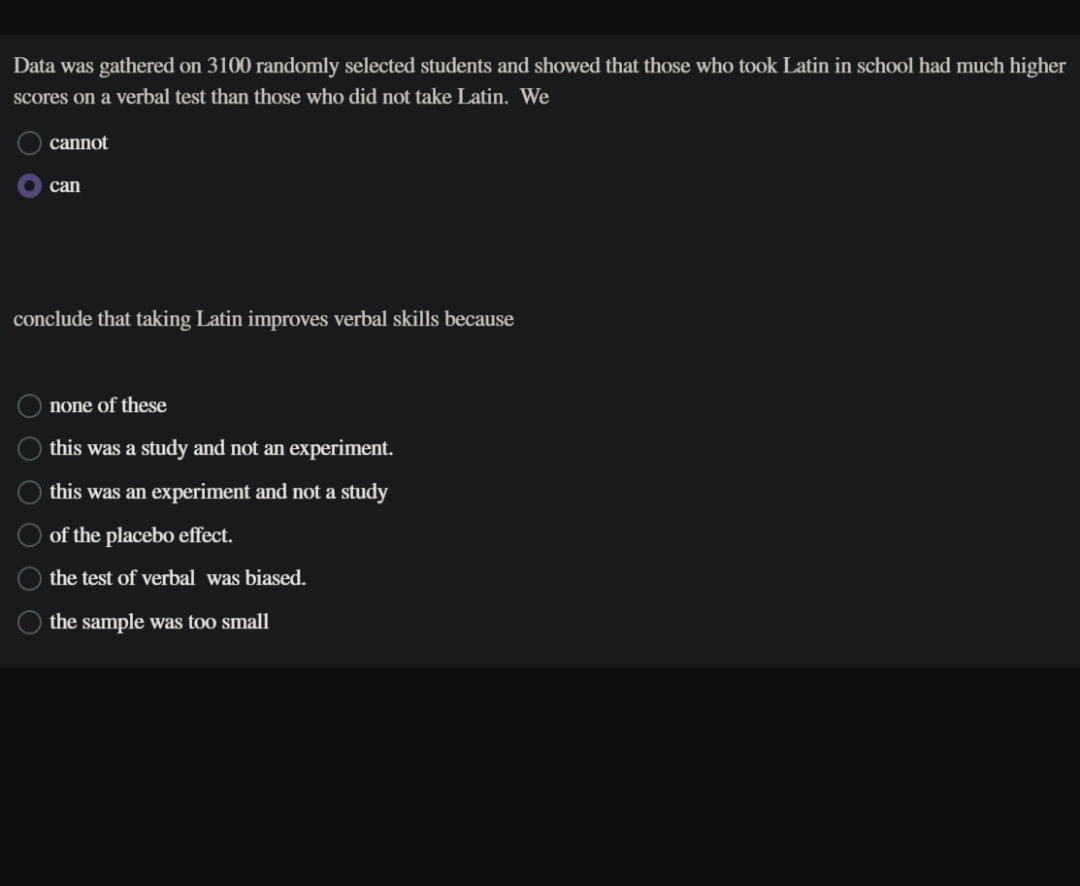
Task: Click the label text "cannot"
Action: pyautogui.click(x=78, y=143)
